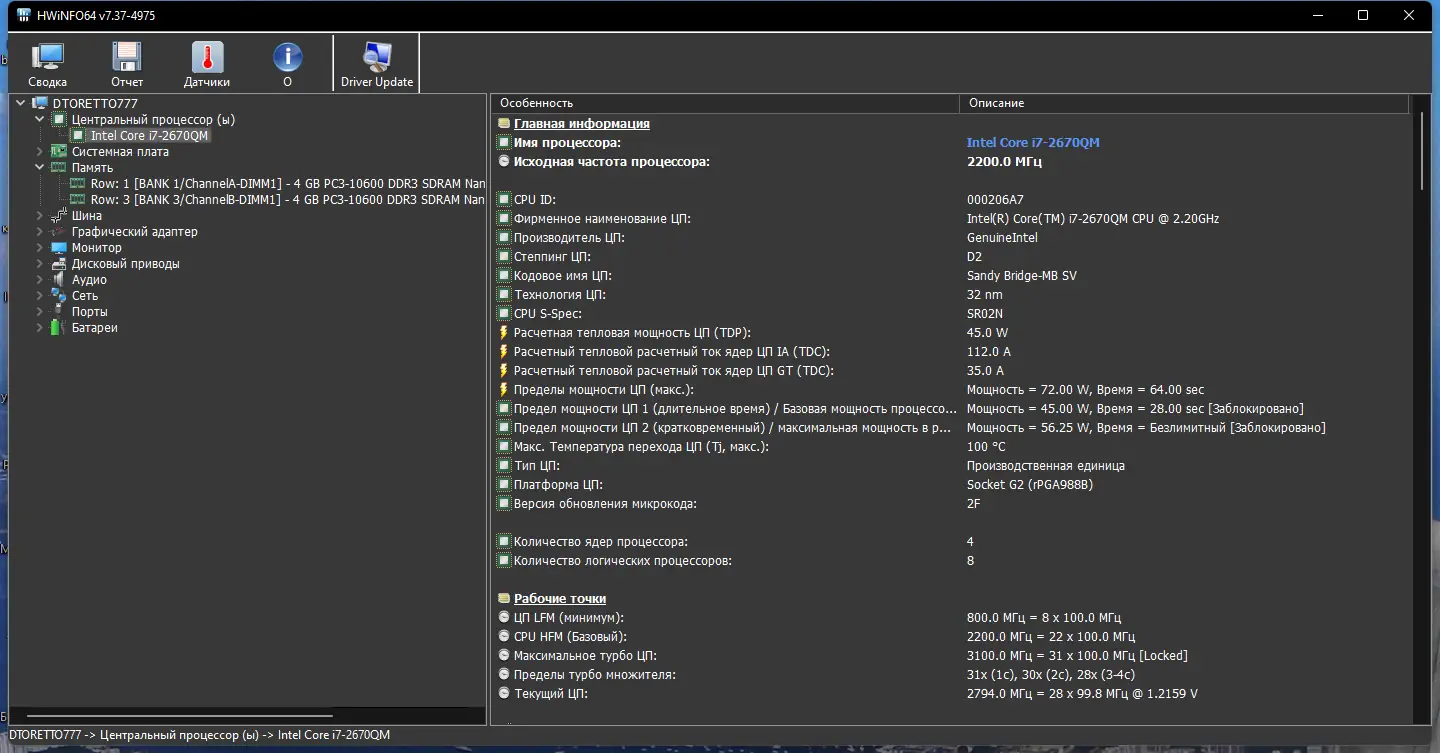Expand the Монитор branch
This screenshot has height=753, width=1440.
point(40,247)
